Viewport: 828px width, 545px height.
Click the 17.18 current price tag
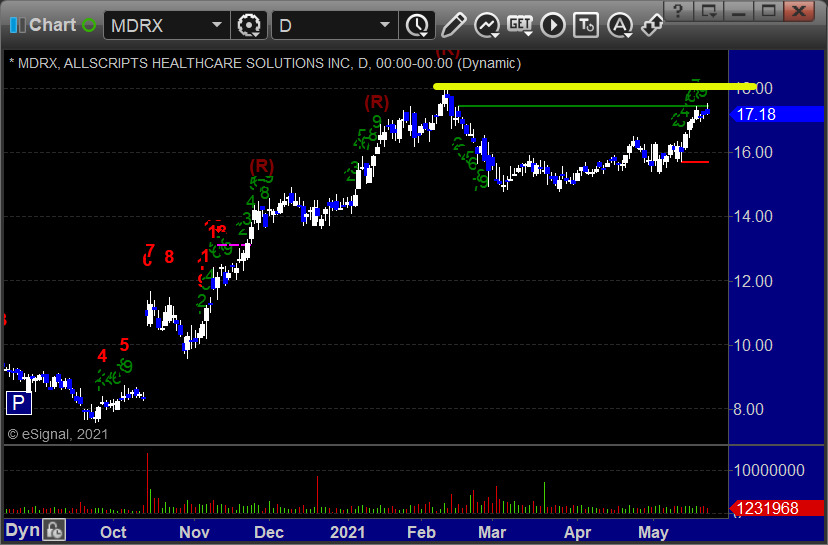pos(777,114)
